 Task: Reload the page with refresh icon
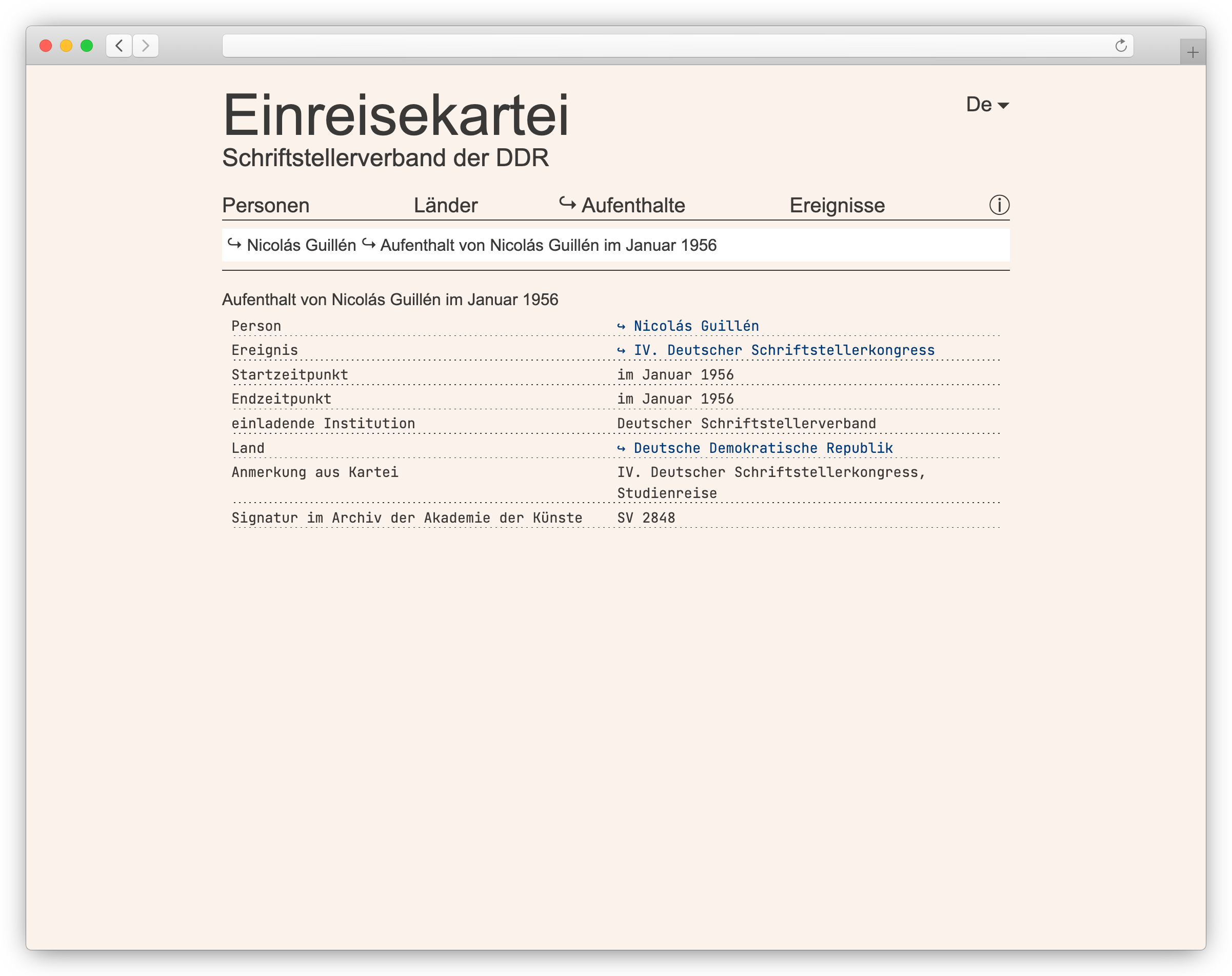click(x=1121, y=46)
